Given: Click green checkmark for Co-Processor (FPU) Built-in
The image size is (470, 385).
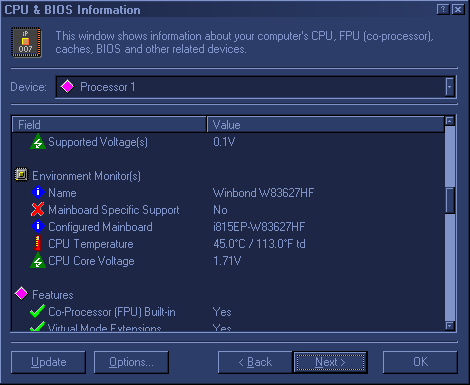Looking at the screenshot, I should [37, 311].
